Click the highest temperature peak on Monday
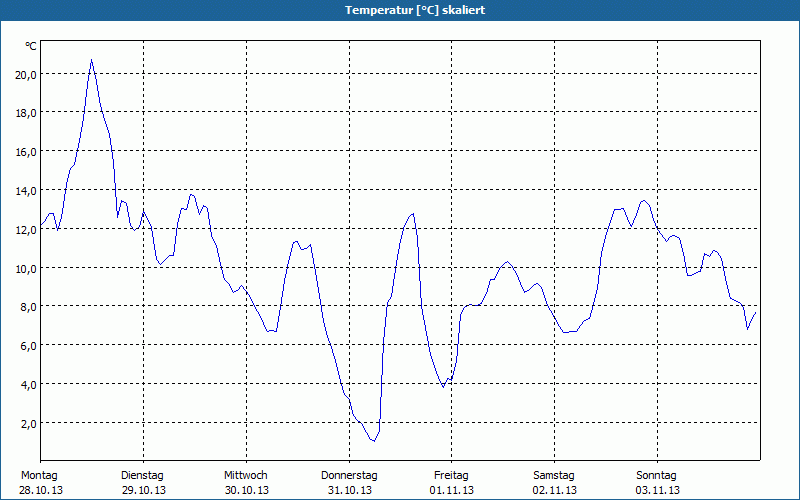The height and width of the screenshot is (500, 800). (91, 60)
